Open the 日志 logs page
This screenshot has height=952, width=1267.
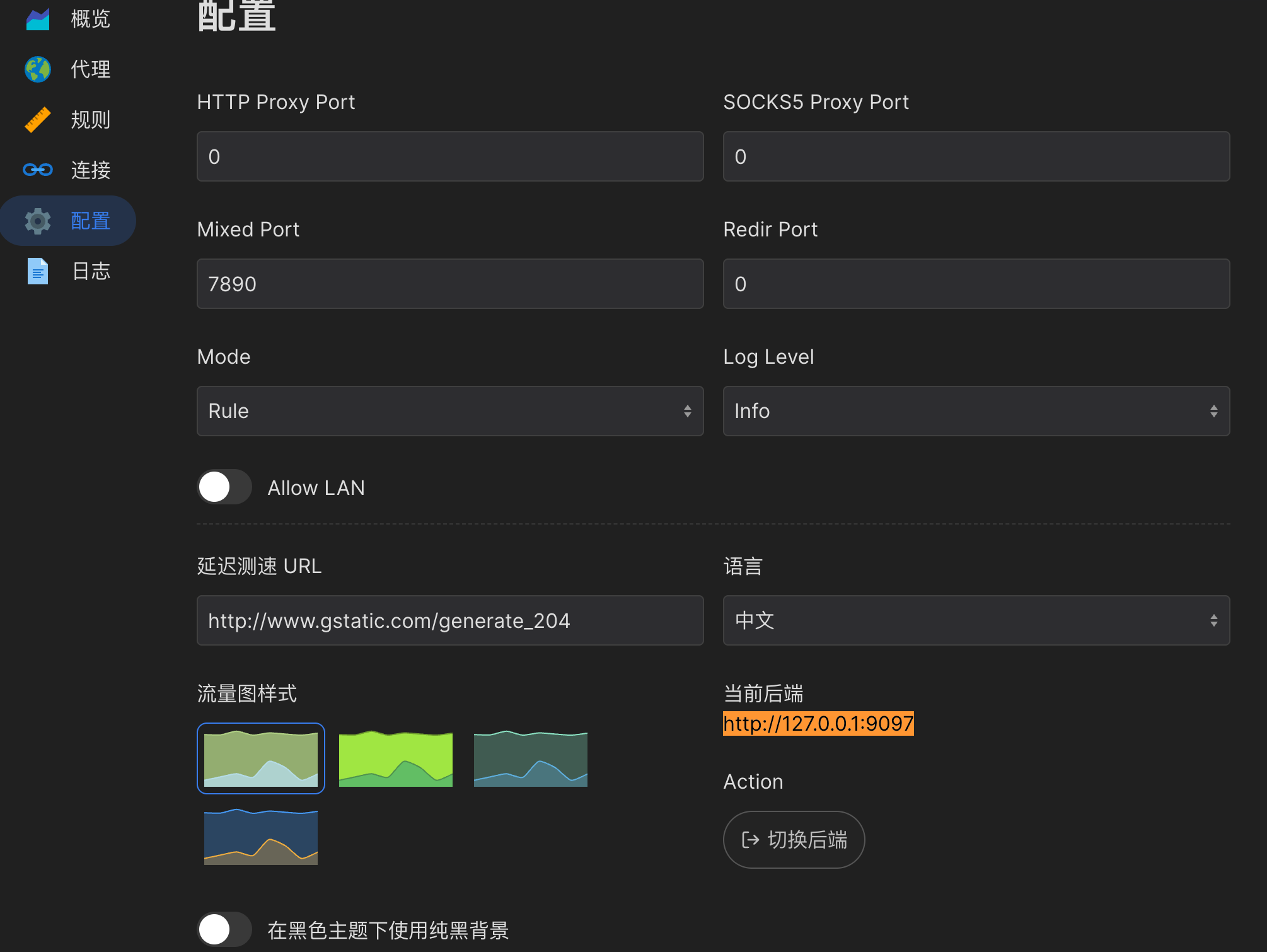click(91, 271)
